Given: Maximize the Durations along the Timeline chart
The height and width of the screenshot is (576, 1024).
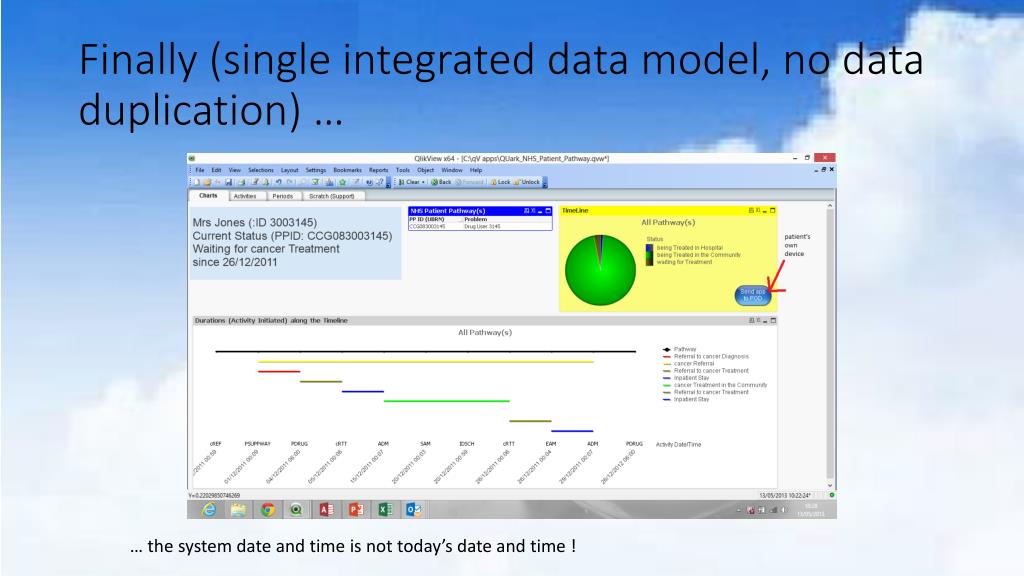Looking at the screenshot, I should pyautogui.click(x=773, y=321).
